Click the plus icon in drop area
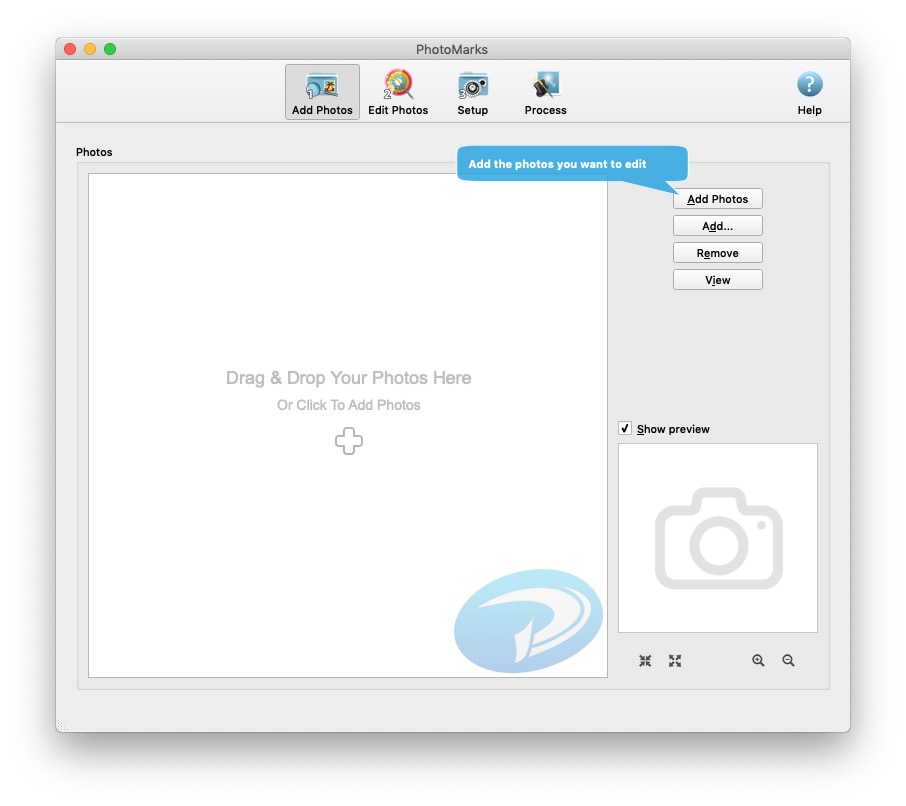This screenshot has width=906, height=806. 348,440
